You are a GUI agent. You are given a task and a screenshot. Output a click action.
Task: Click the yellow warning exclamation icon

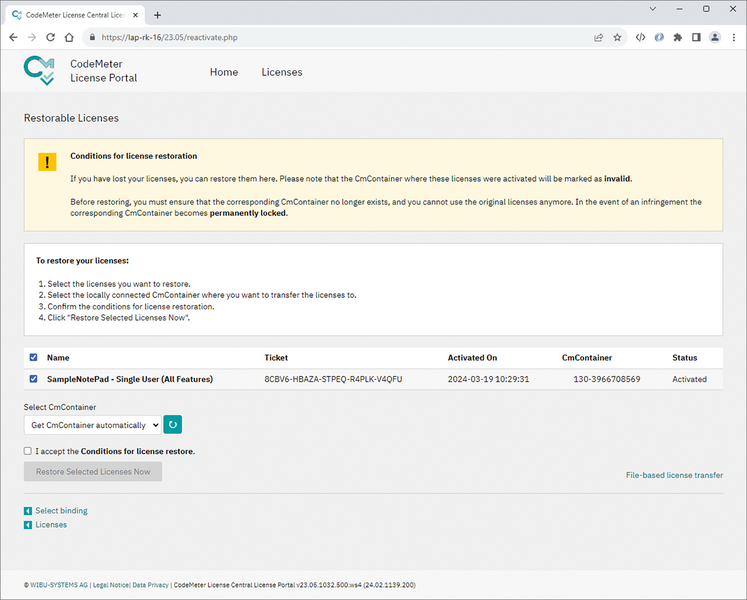point(47,162)
